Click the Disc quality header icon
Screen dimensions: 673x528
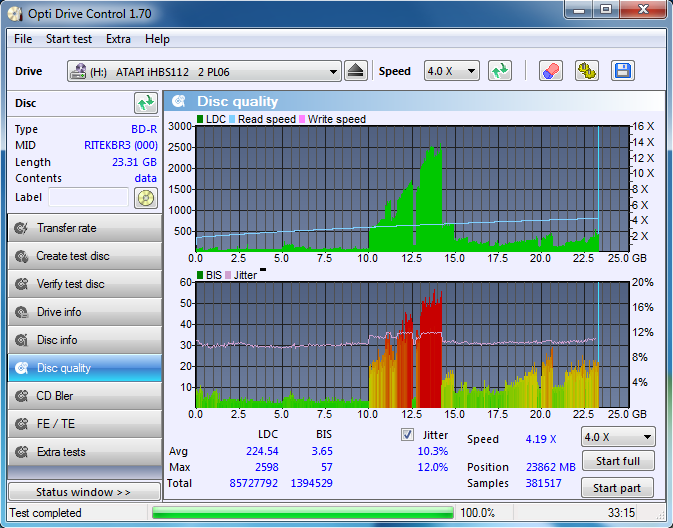(x=179, y=101)
